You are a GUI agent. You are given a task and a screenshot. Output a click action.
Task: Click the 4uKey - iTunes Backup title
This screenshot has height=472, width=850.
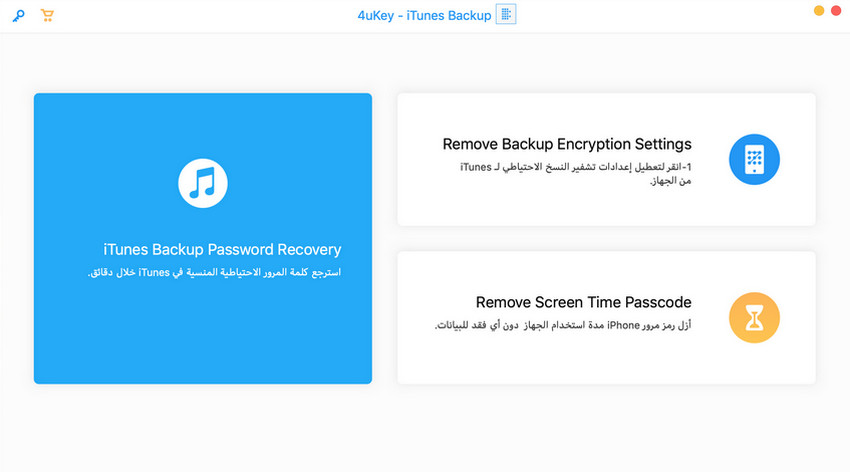click(424, 16)
